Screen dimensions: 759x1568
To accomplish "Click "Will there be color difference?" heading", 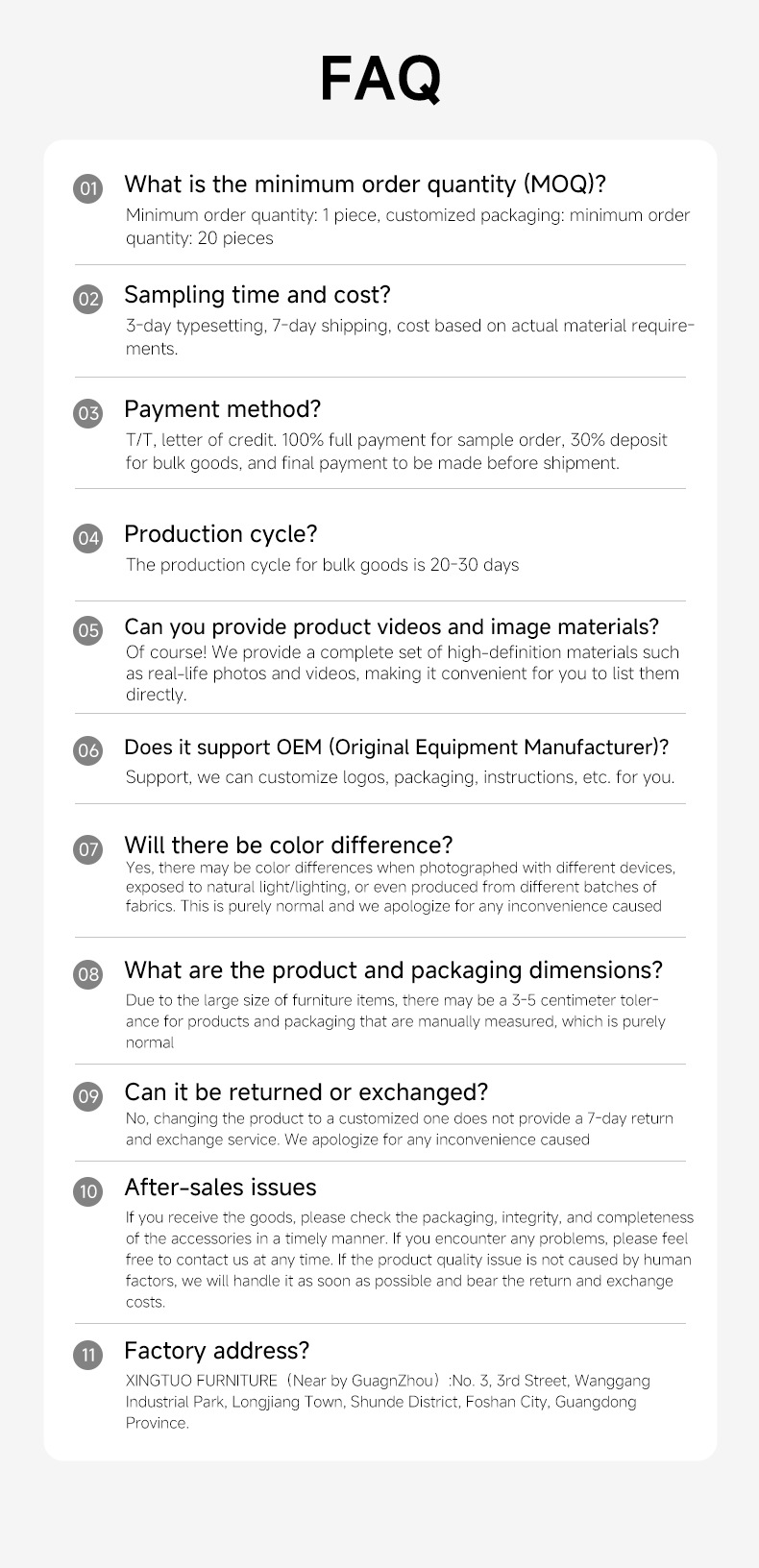I will pyautogui.click(x=288, y=845).
